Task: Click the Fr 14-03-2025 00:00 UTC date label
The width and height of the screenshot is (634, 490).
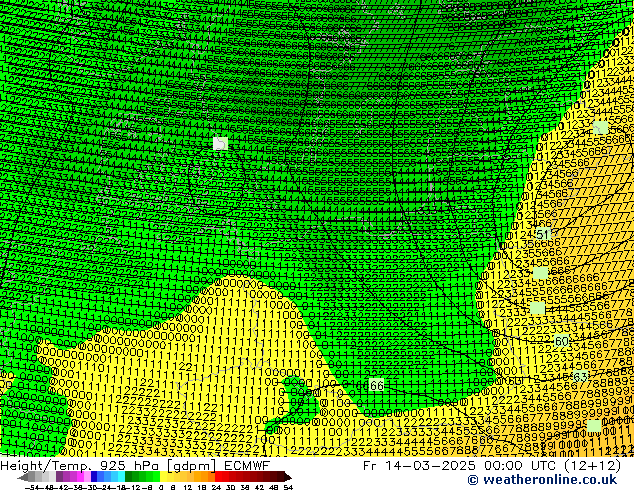Action: (x=492, y=465)
